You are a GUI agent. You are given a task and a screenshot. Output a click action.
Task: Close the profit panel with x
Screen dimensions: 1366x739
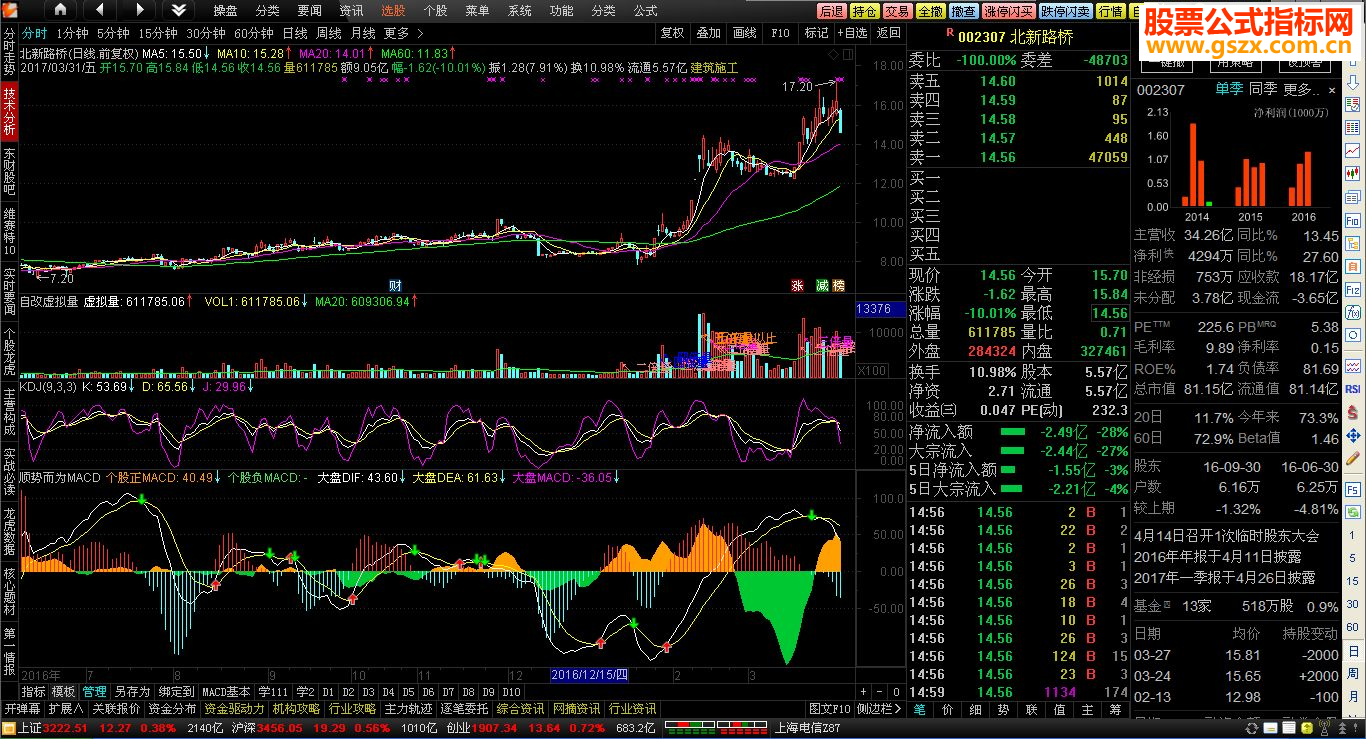pyautogui.click(x=1331, y=90)
